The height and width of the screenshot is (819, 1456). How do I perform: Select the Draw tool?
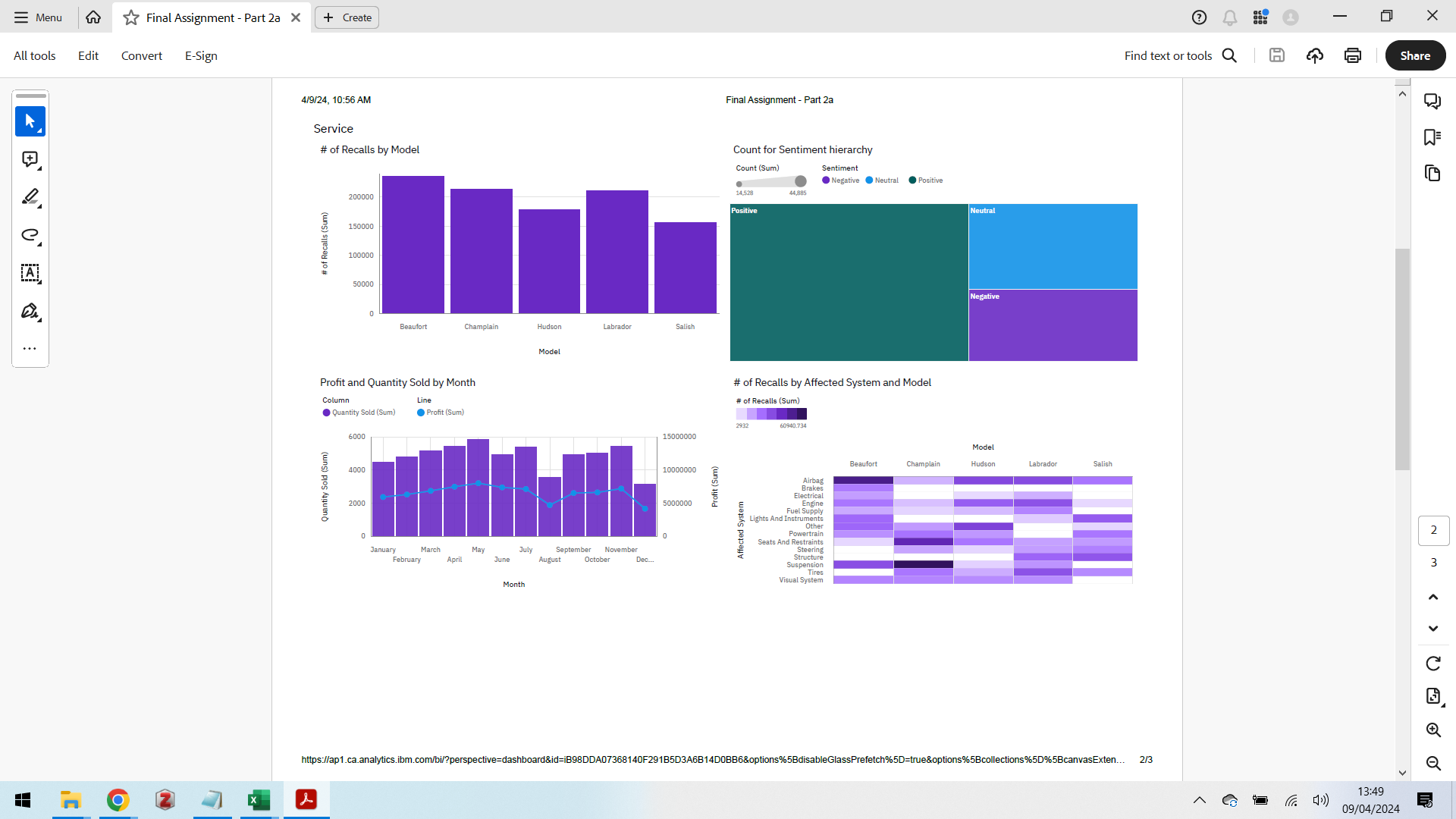[x=30, y=236]
